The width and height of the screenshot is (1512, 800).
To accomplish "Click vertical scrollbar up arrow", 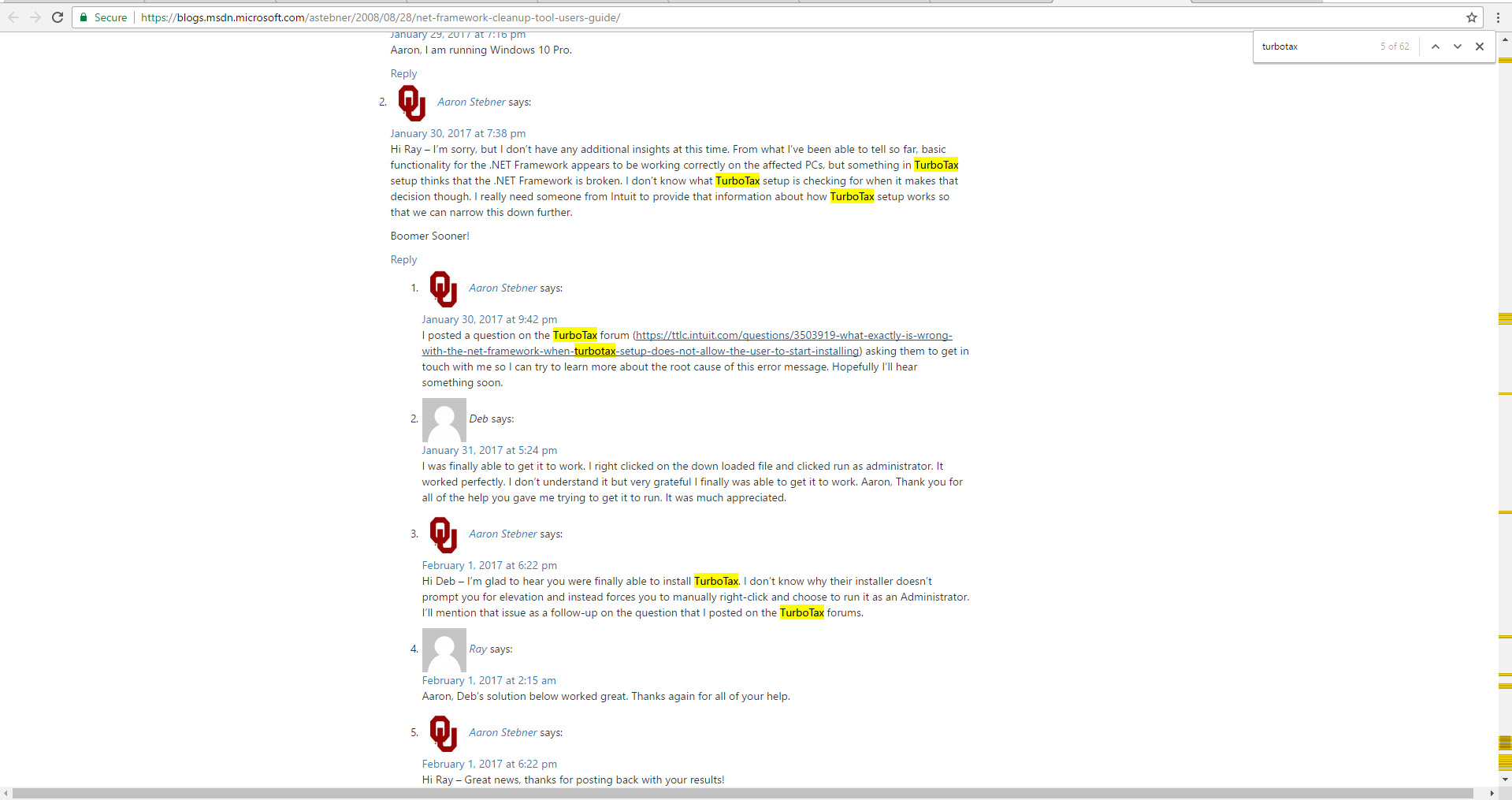I will (1505, 38).
